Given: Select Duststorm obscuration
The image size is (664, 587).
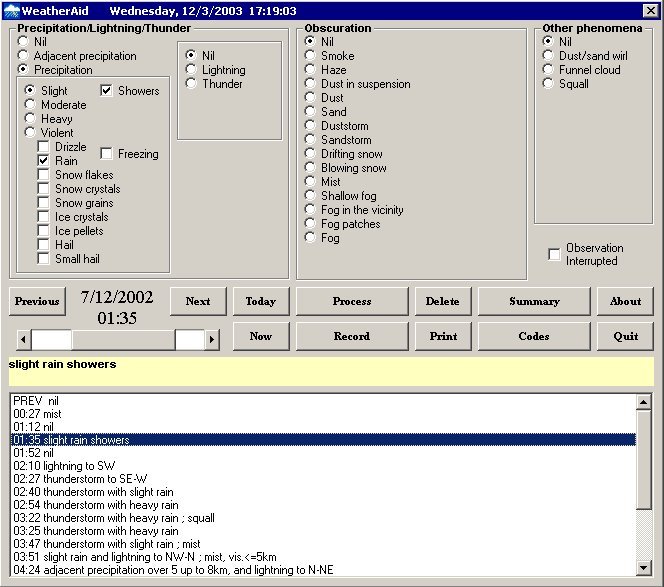Looking at the screenshot, I should coord(310,125).
